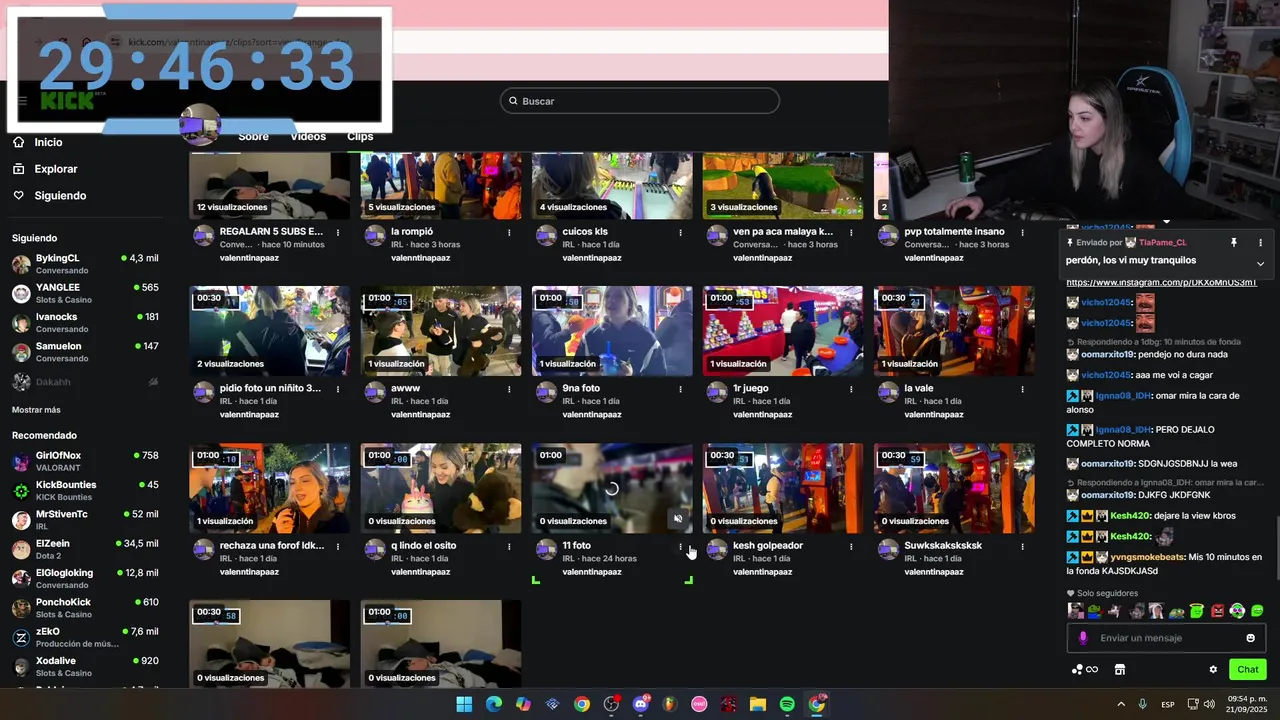Play the '9na foto' clip thumbnail
Viewport: 1280px width, 720px height.
(612, 331)
